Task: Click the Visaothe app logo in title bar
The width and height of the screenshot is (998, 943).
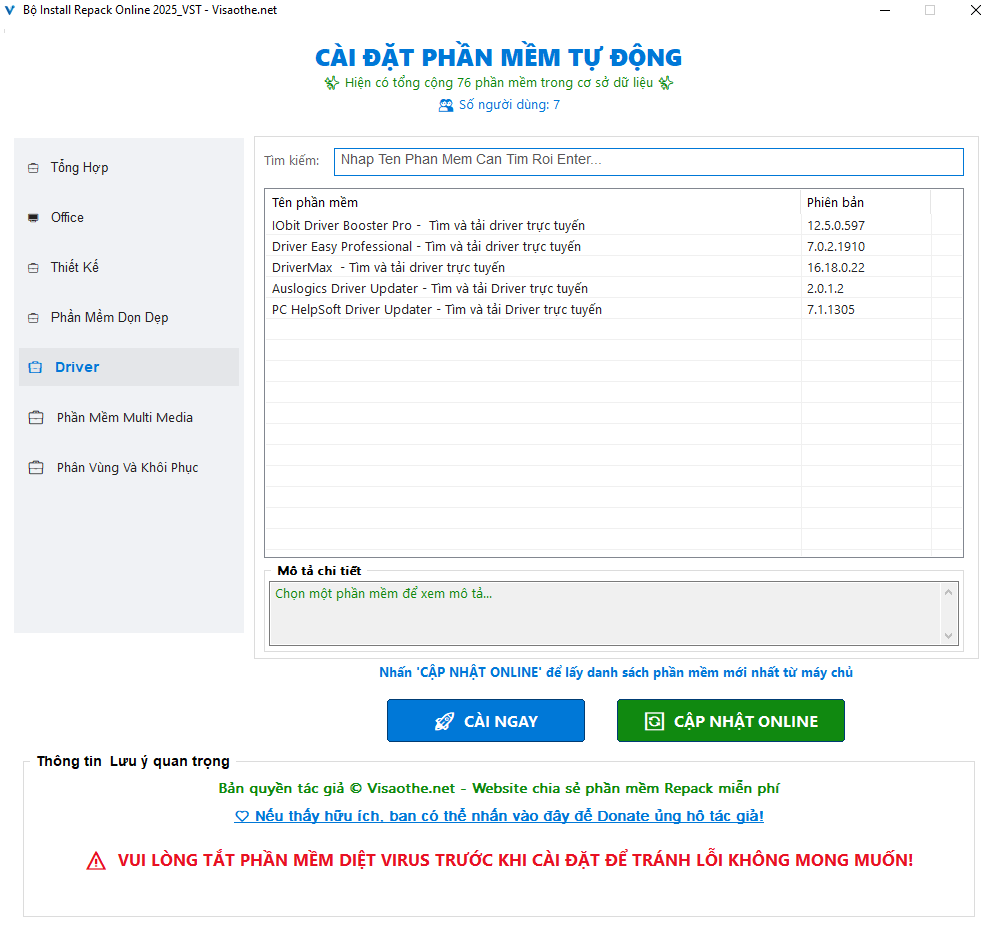Action: click(10, 10)
